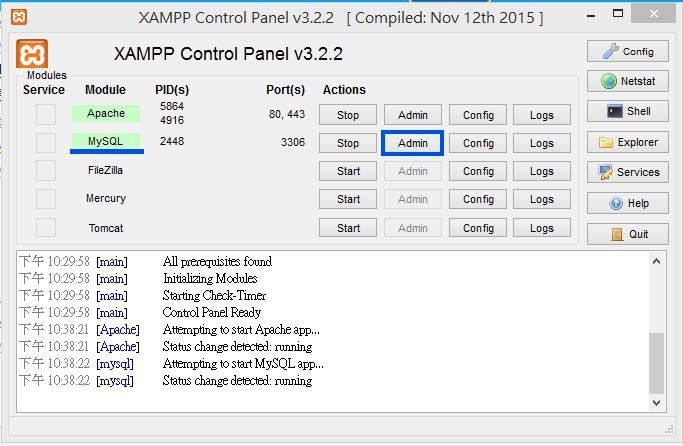Image resolution: width=683 pixels, height=446 pixels.
Task: Open MySQL Admin (phpMyAdmin)
Action: click(x=413, y=143)
